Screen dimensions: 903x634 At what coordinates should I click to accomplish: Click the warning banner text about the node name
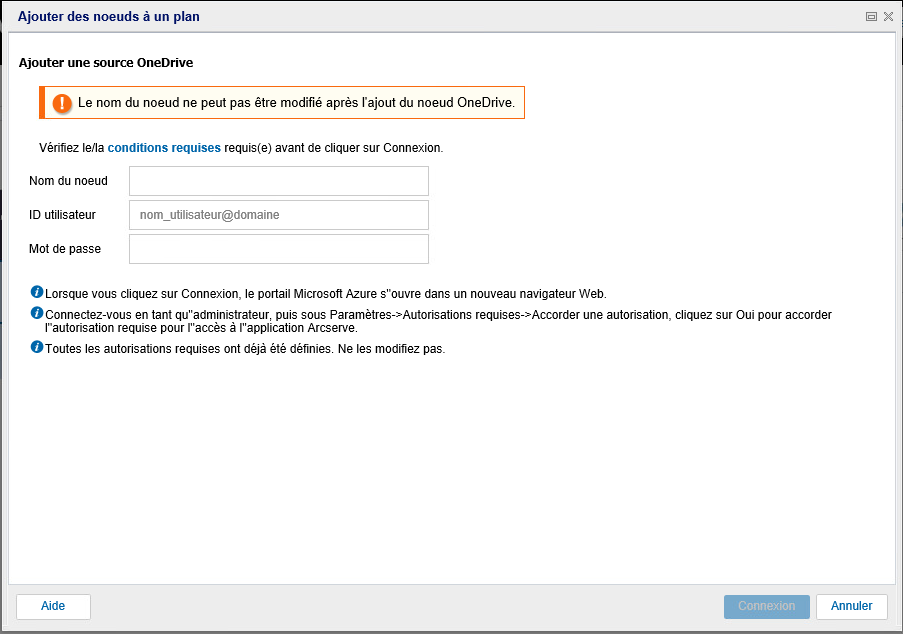tap(296, 102)
